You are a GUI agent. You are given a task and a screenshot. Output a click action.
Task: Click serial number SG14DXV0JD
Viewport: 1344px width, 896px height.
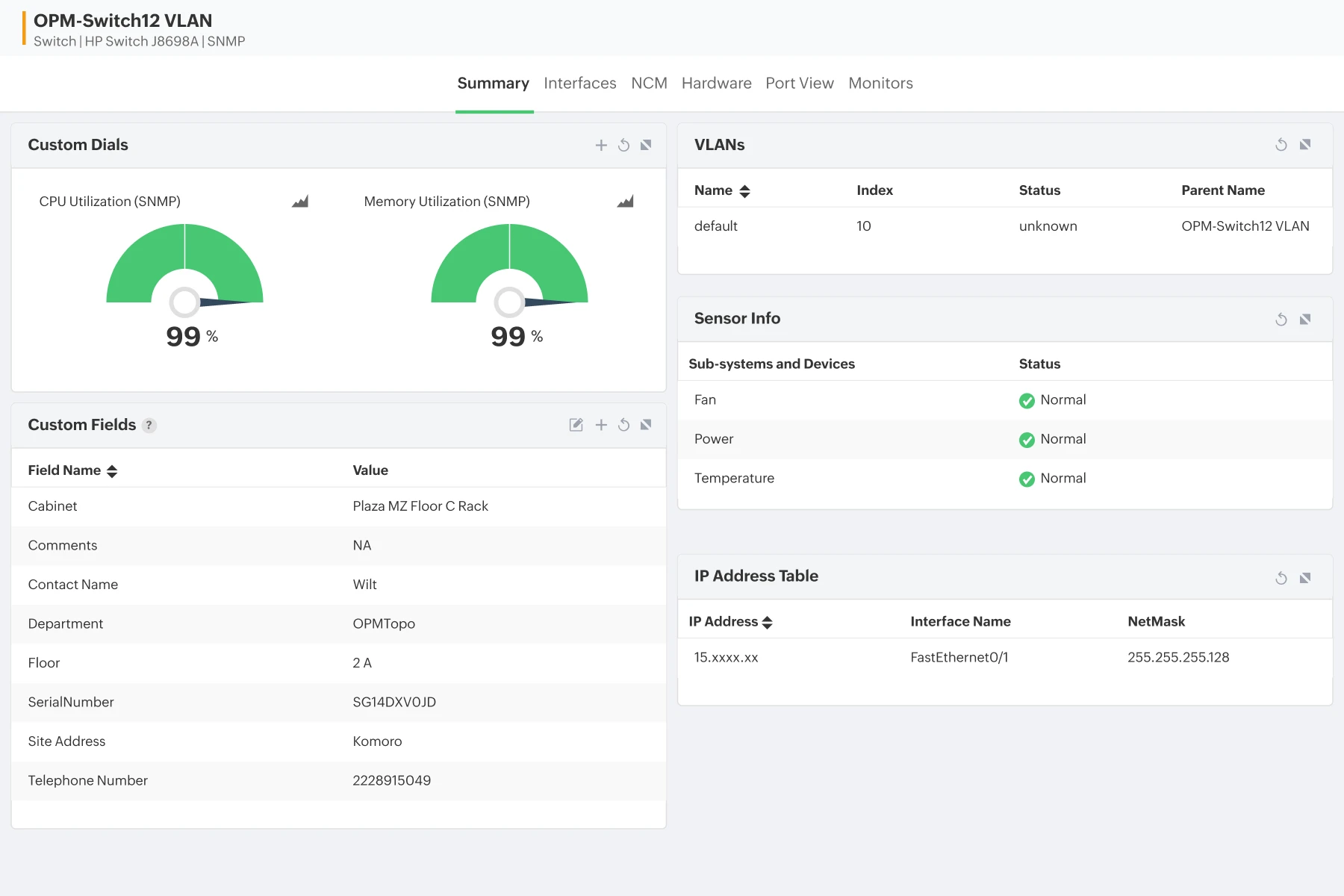[x=394, y=703]
